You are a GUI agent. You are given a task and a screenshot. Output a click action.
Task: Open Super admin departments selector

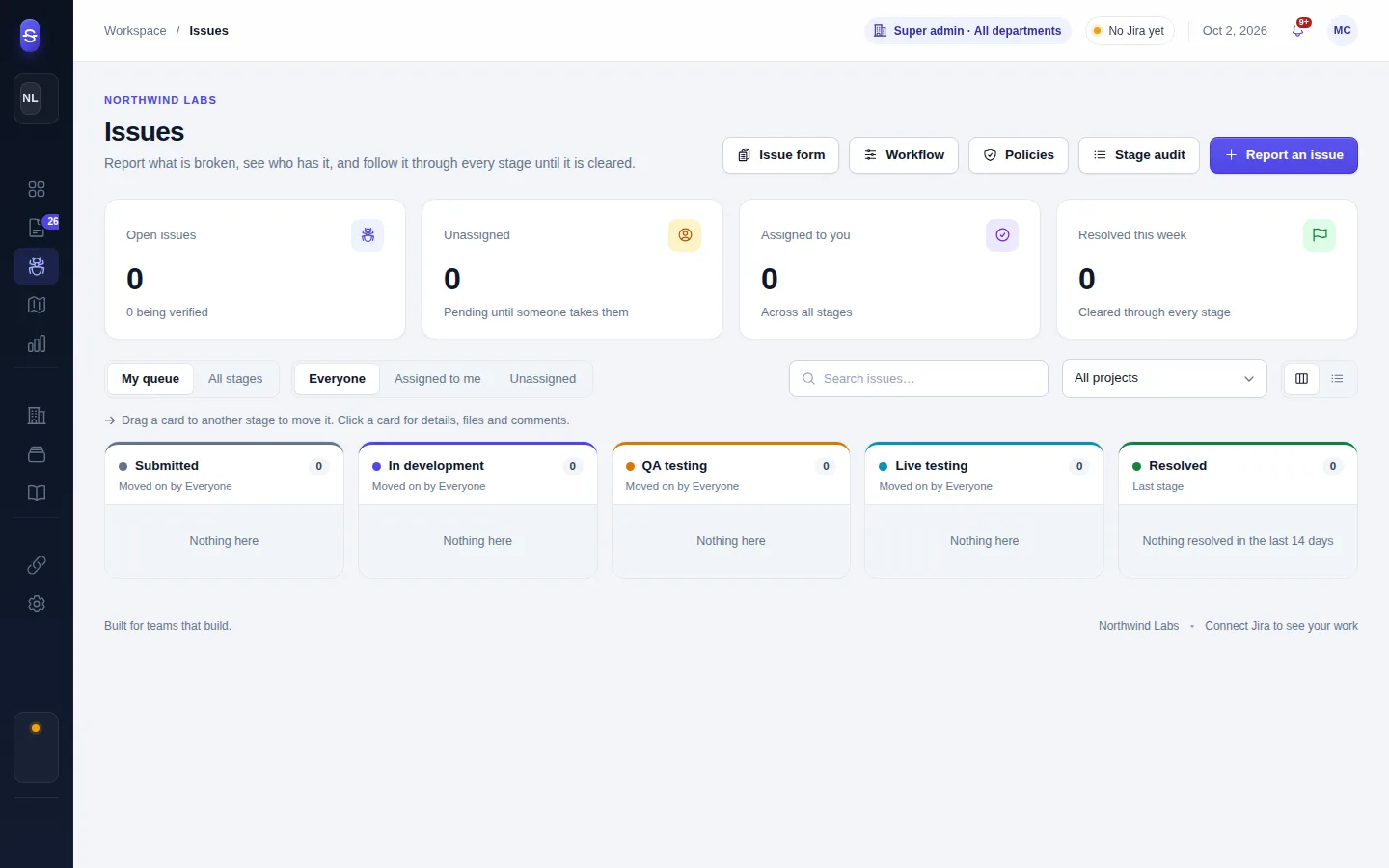point(967,31)
